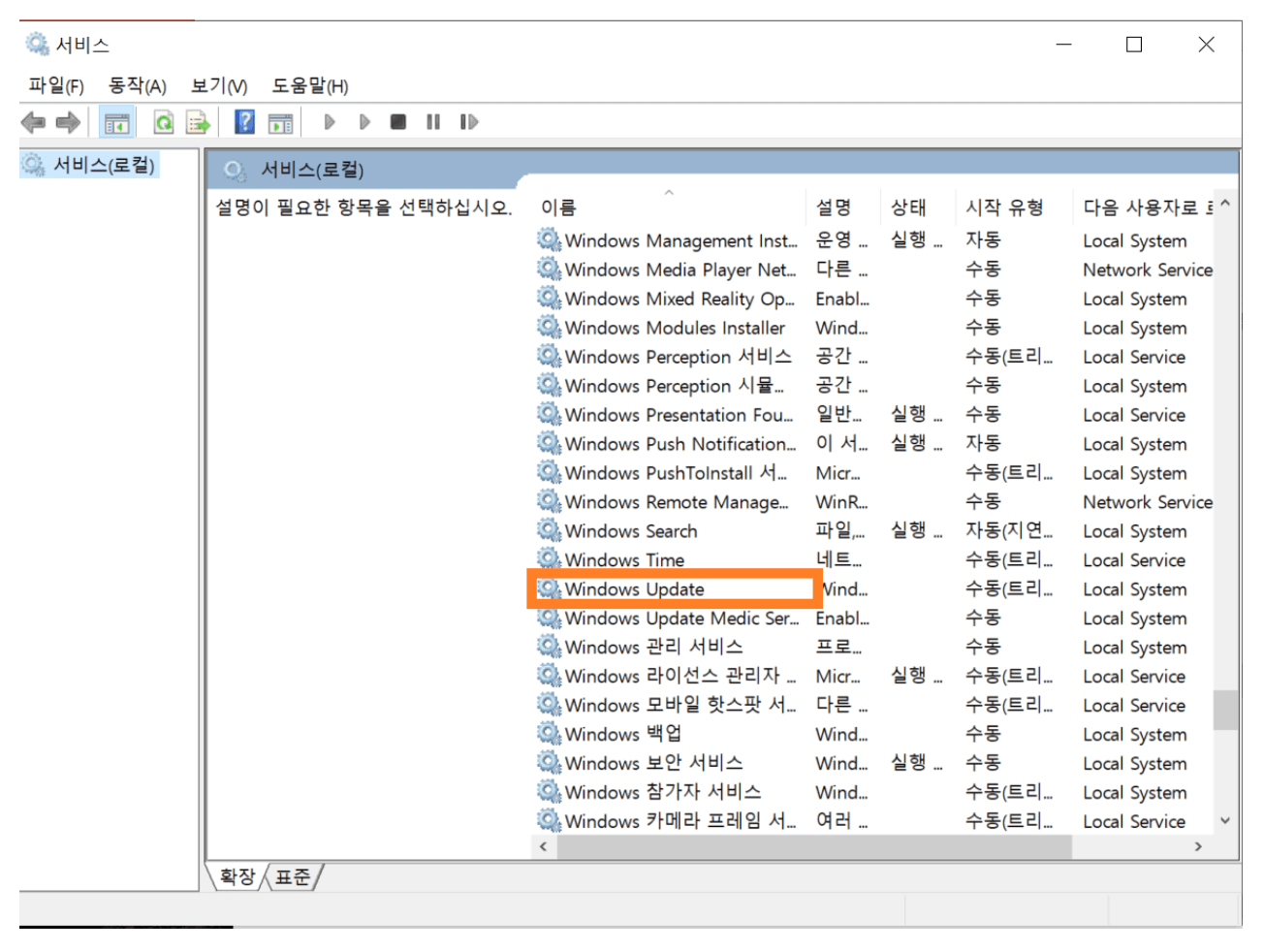
Task: Select Windows 카메라 프레임 서비스 row
Action: click(875, 821)
